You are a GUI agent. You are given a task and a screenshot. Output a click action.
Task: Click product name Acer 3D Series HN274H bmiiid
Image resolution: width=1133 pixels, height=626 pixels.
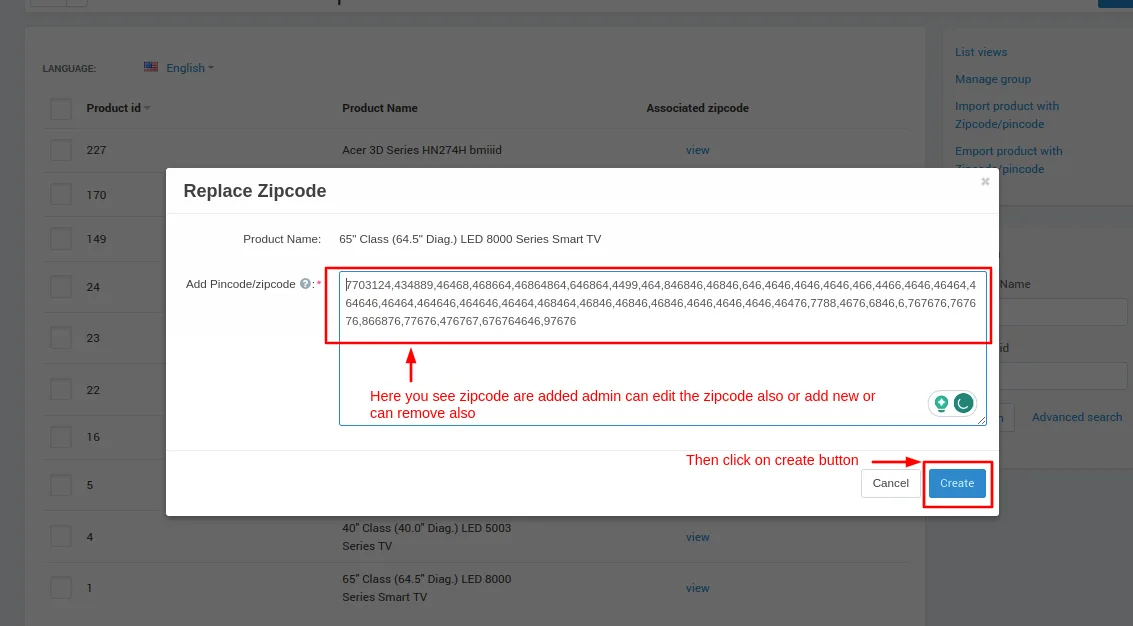point(421,150)
